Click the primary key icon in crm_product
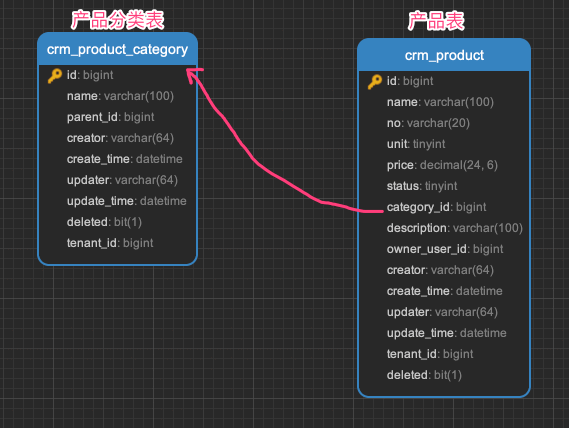The width and height of the screenshot is (569, 428). (375, 82)
